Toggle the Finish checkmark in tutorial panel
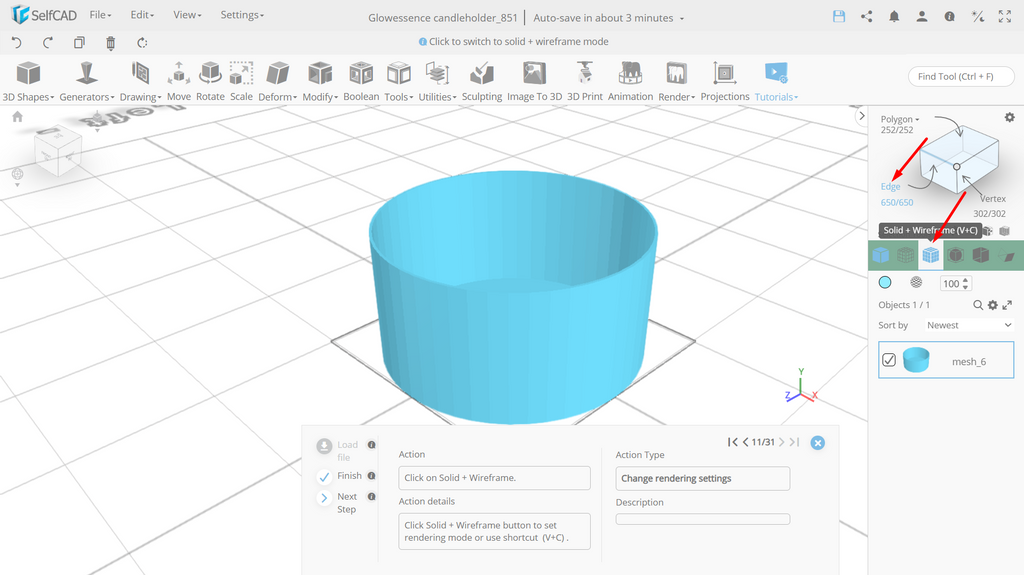 pyautogui.click(x=324, y=477)
